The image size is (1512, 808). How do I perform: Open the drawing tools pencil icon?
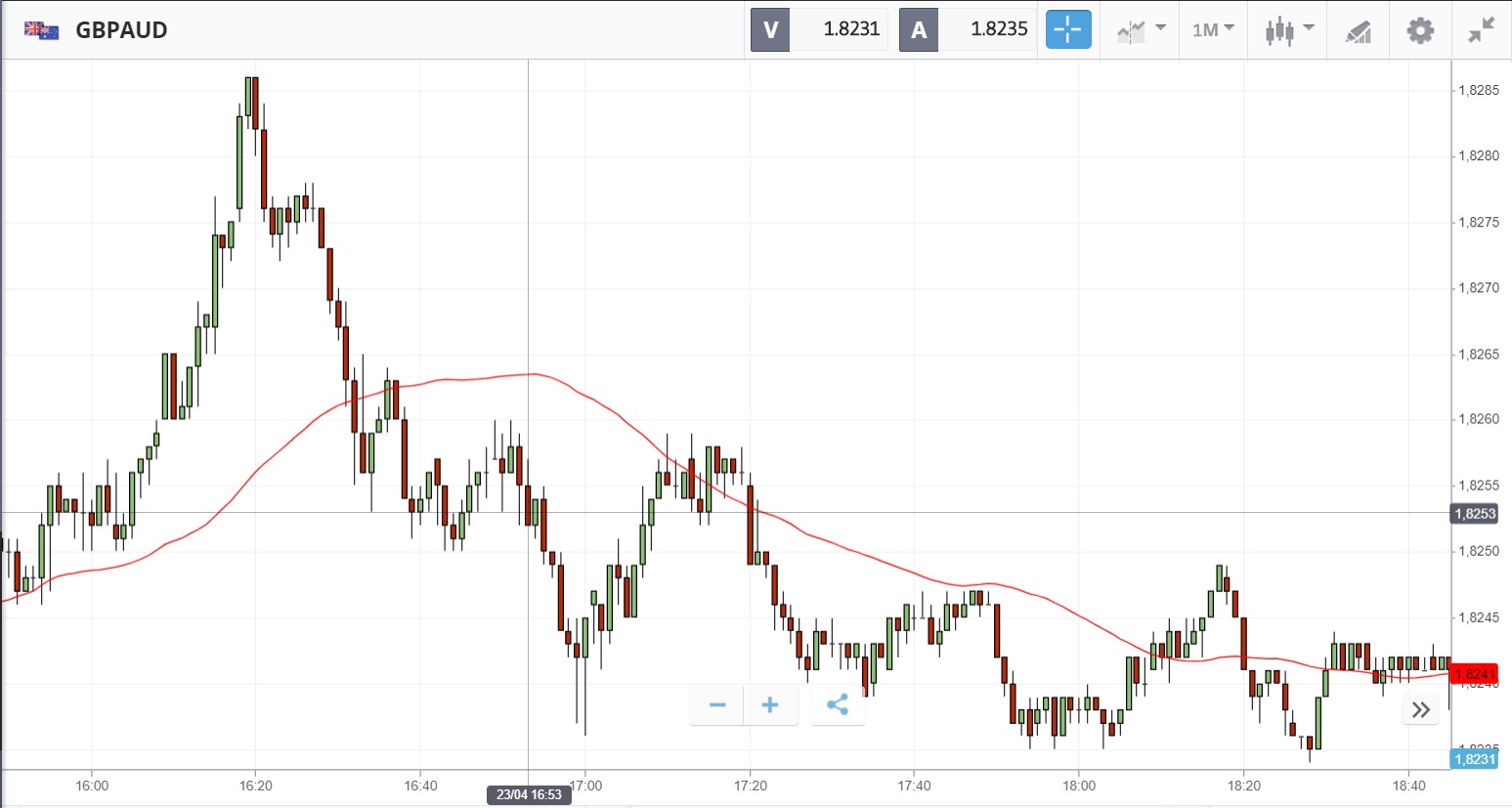(1358, 31)
